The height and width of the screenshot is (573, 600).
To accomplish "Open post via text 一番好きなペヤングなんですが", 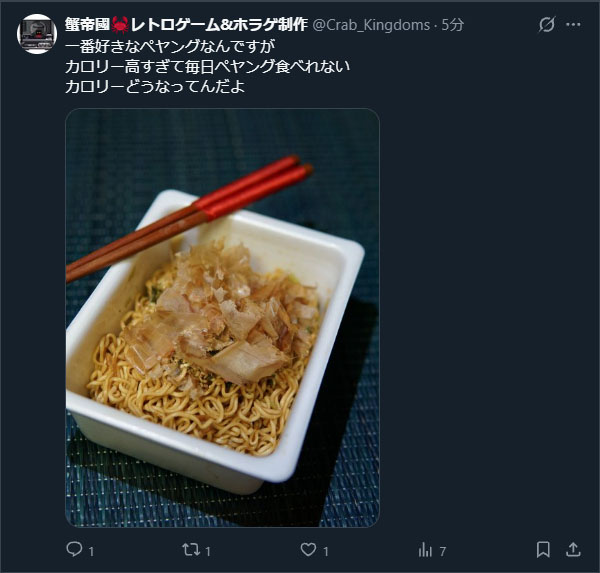I will click(170, 46).
